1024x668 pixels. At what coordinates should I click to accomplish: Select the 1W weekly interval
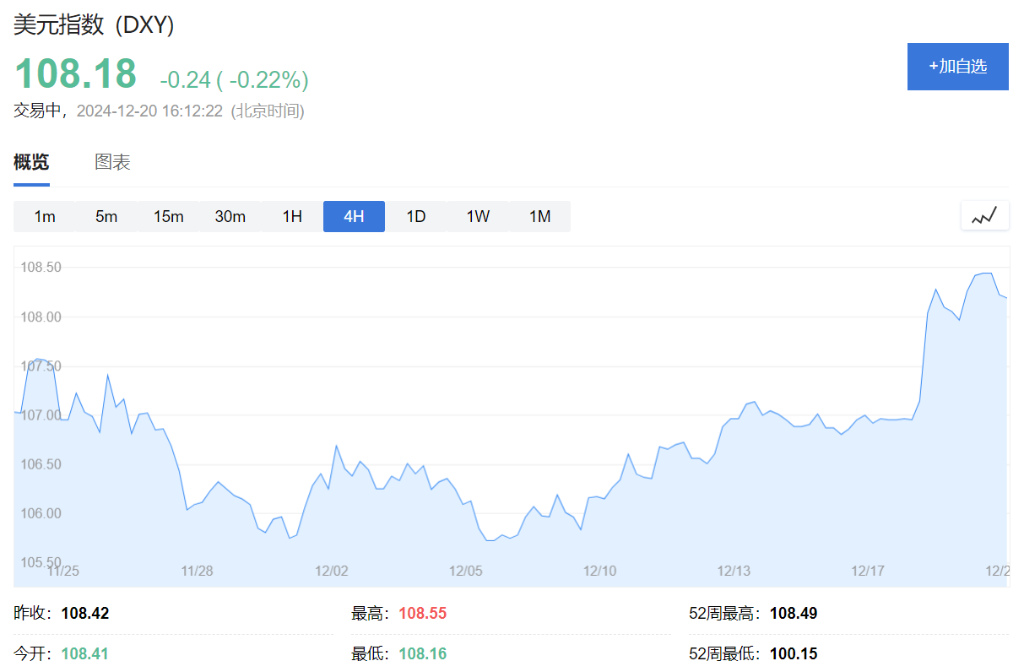pos(478,216)
